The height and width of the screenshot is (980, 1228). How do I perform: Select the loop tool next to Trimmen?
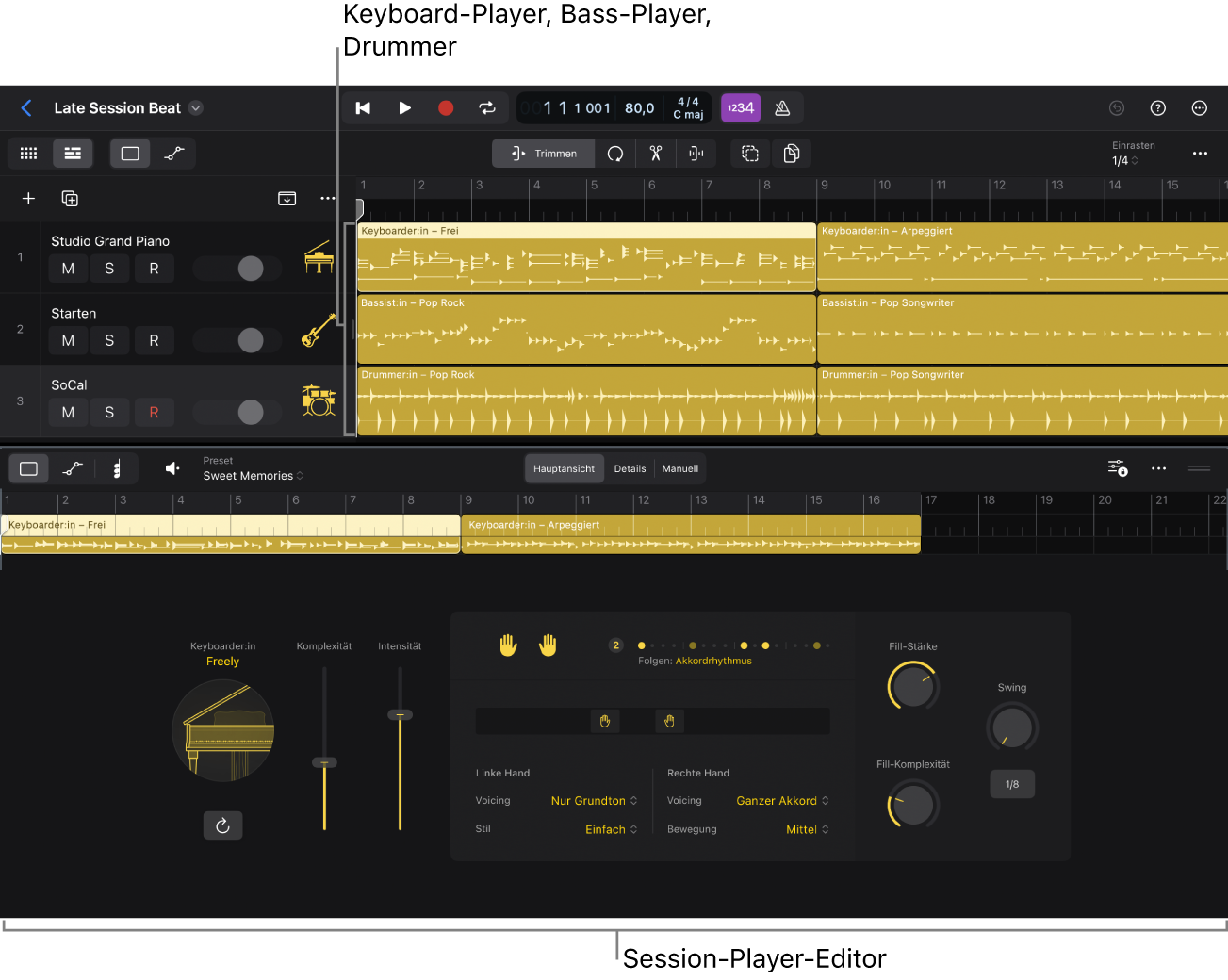pyautogui.click(x=615, y=154)
